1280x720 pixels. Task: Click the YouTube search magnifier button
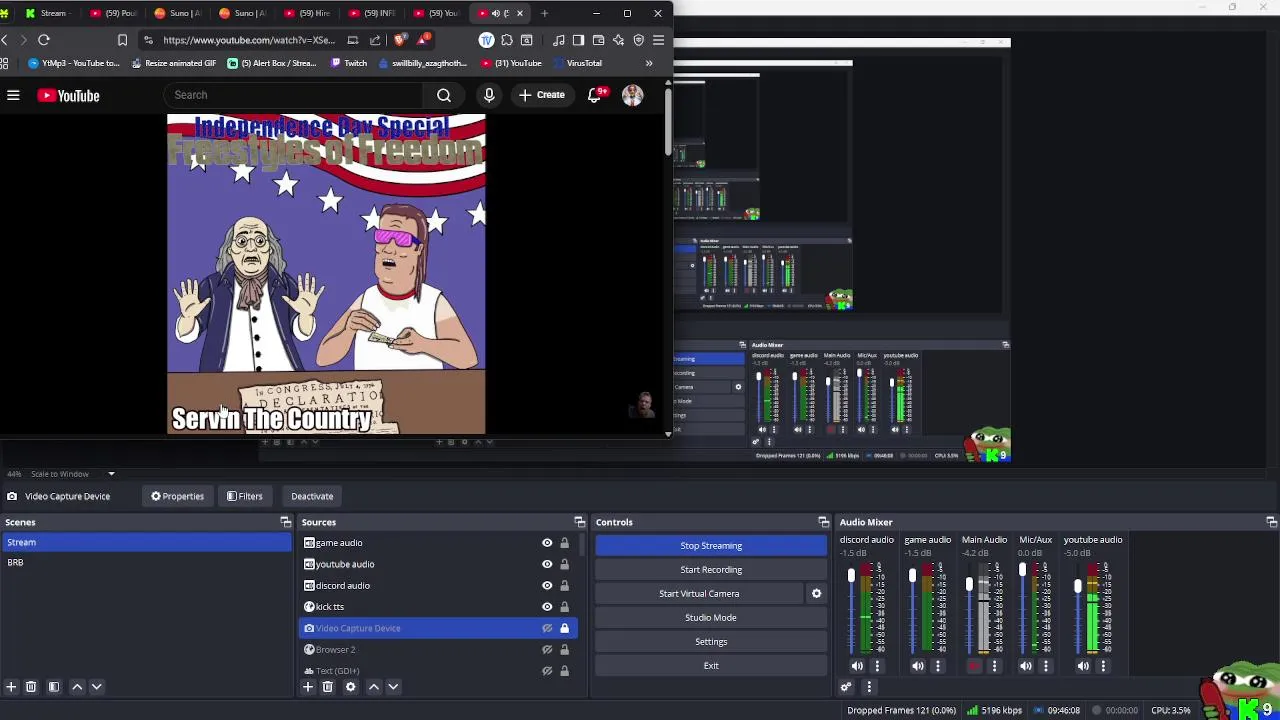point(444,95)
